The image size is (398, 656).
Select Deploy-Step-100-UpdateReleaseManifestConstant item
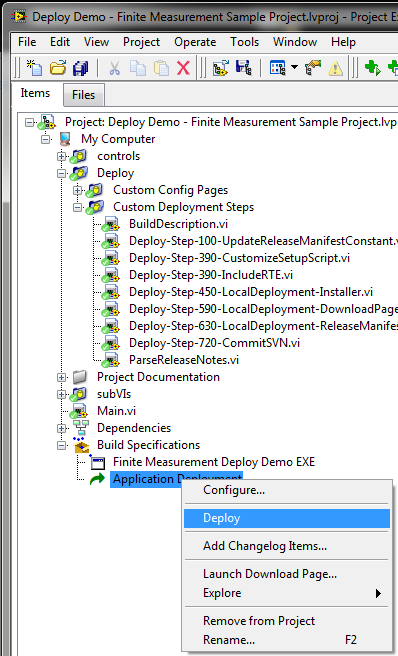point(263,241)
